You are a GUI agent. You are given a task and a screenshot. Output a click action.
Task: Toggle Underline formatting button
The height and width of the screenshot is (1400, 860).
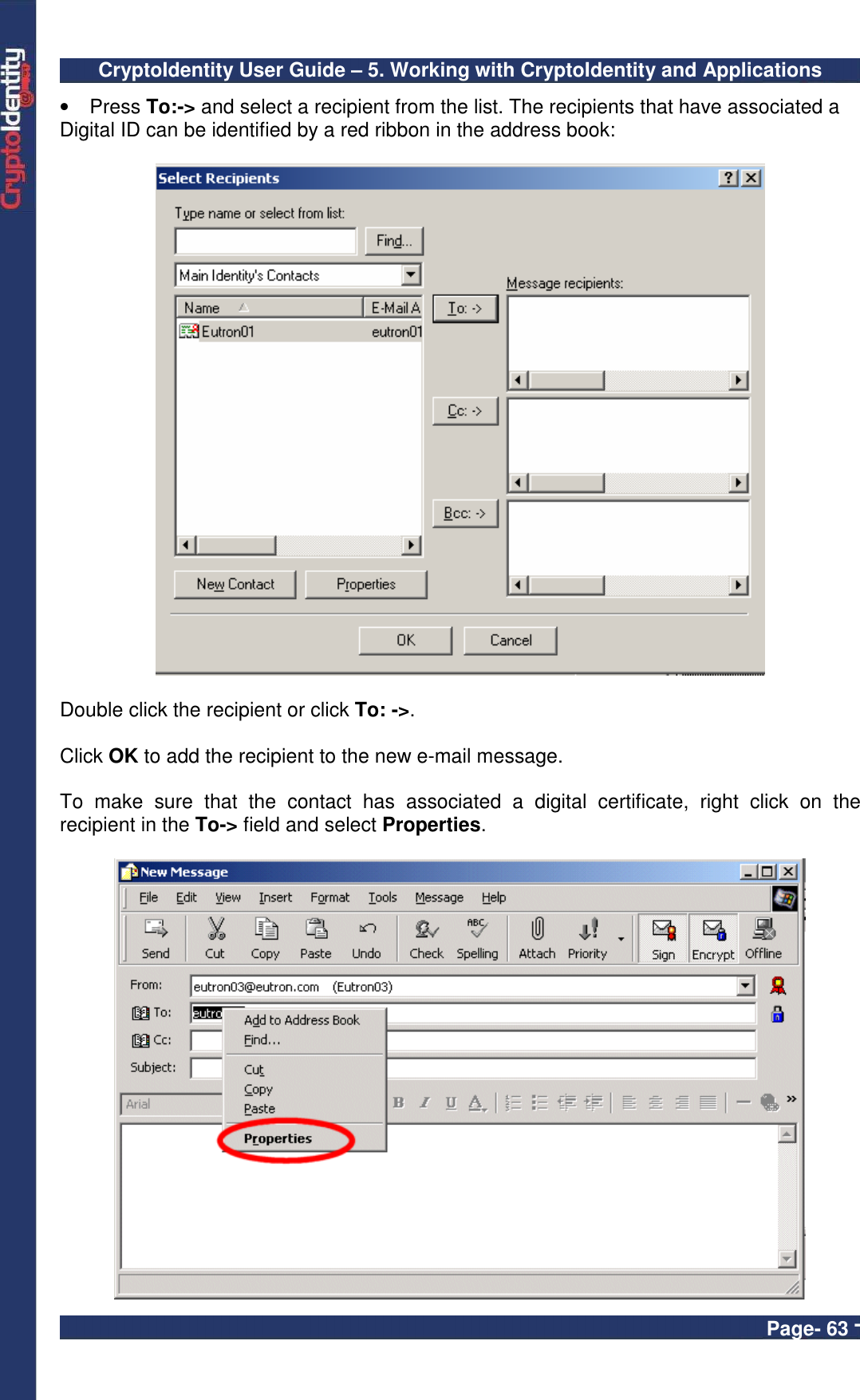click(451, 1102)
